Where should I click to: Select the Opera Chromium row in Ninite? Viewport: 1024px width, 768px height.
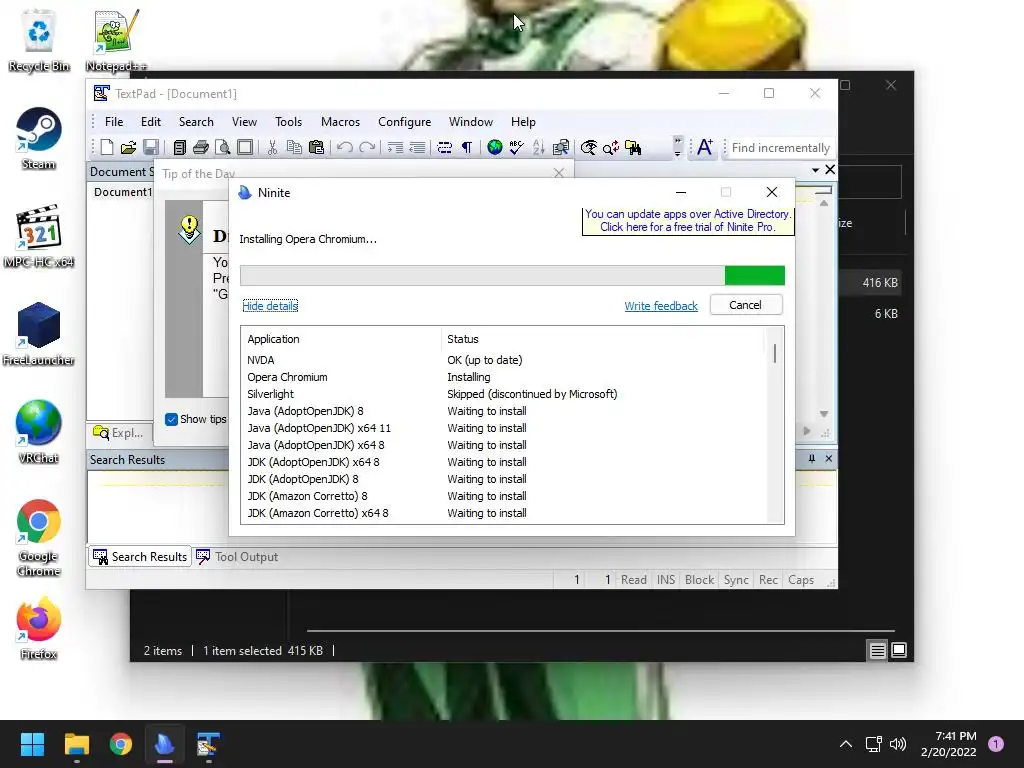tap(503, 377)
